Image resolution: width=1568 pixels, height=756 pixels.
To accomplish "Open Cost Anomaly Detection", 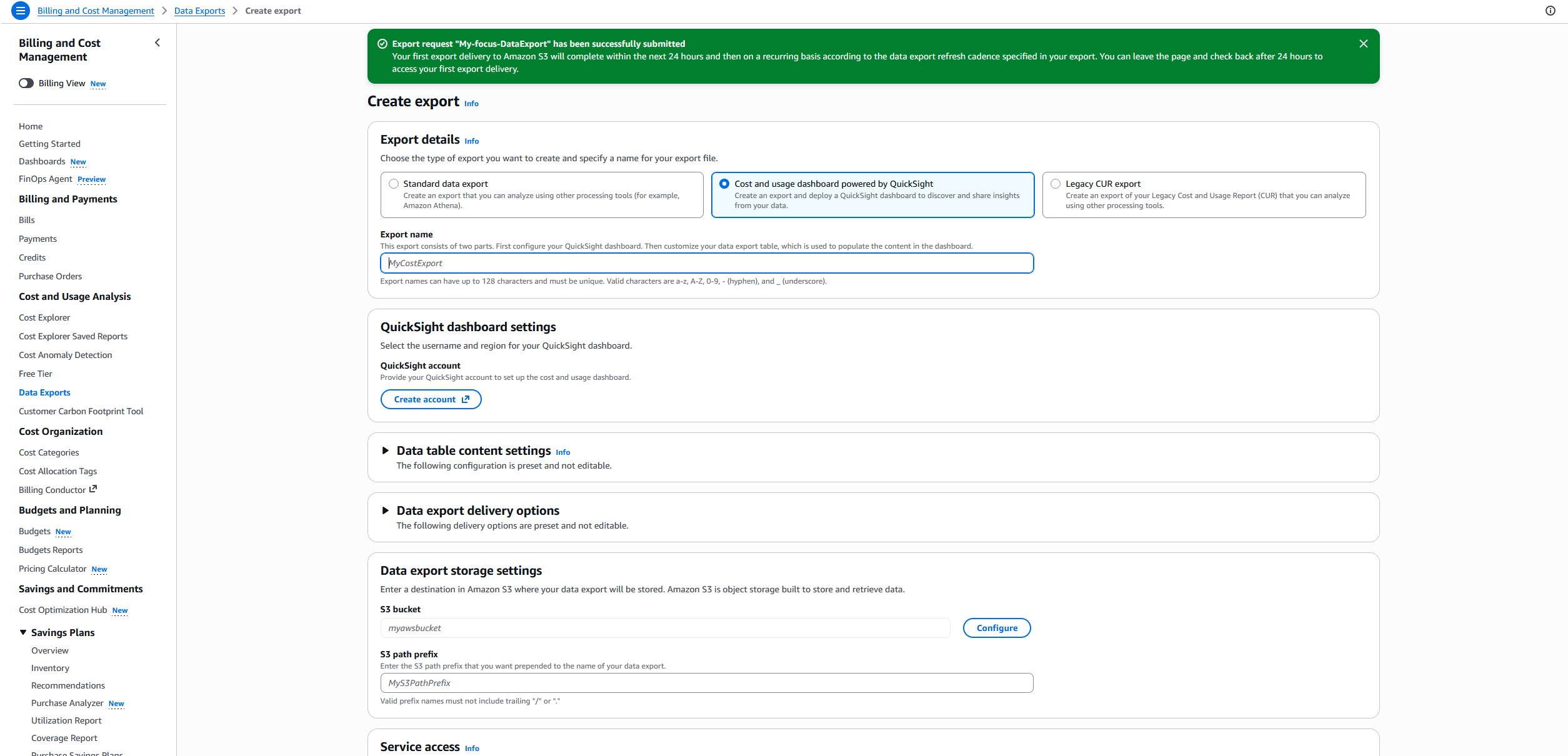I will point(66,355).
